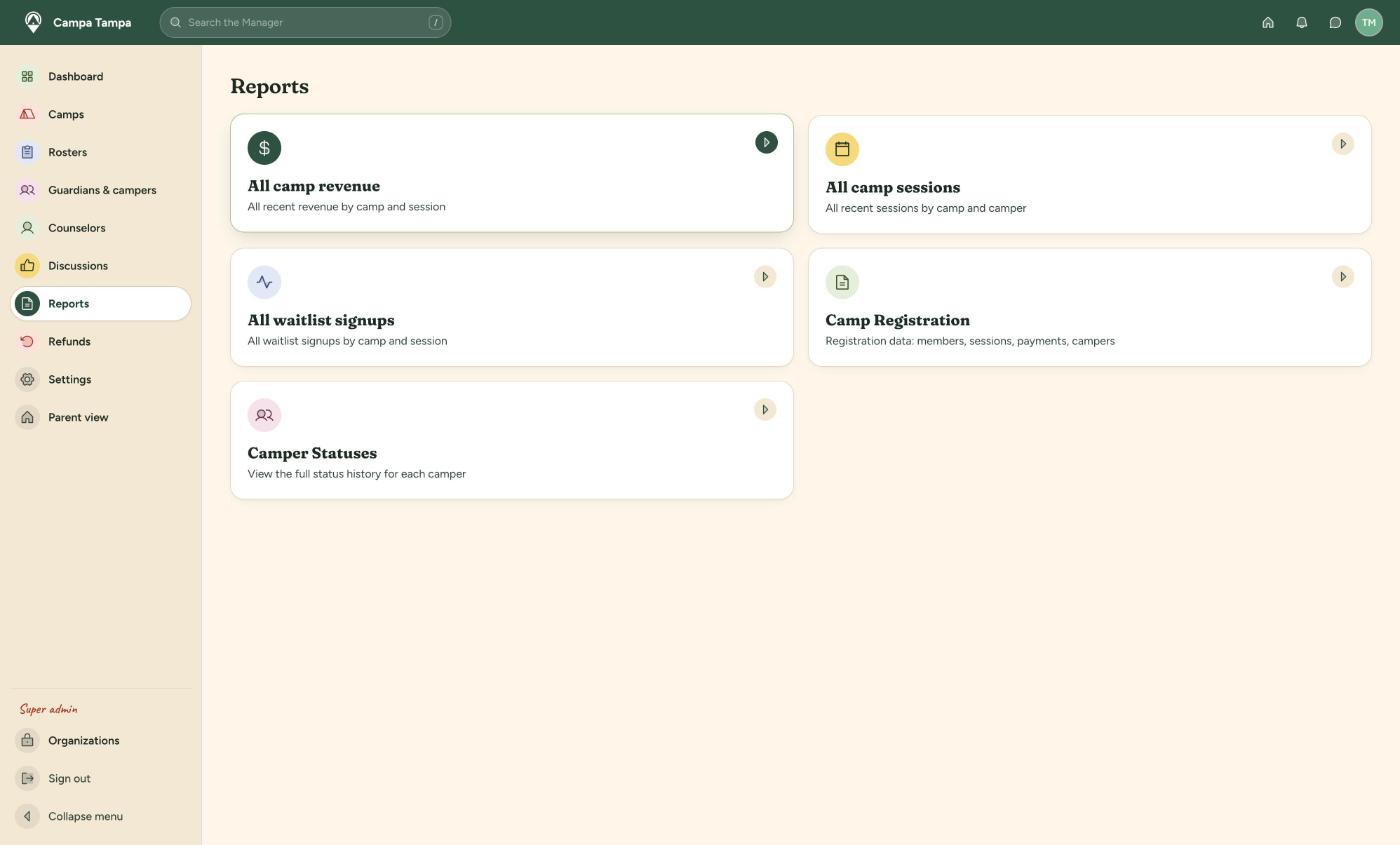This screenshot has height=845, width=1400.
Task: Run the All waitlist signups report arrow
Action: (765, 277)
